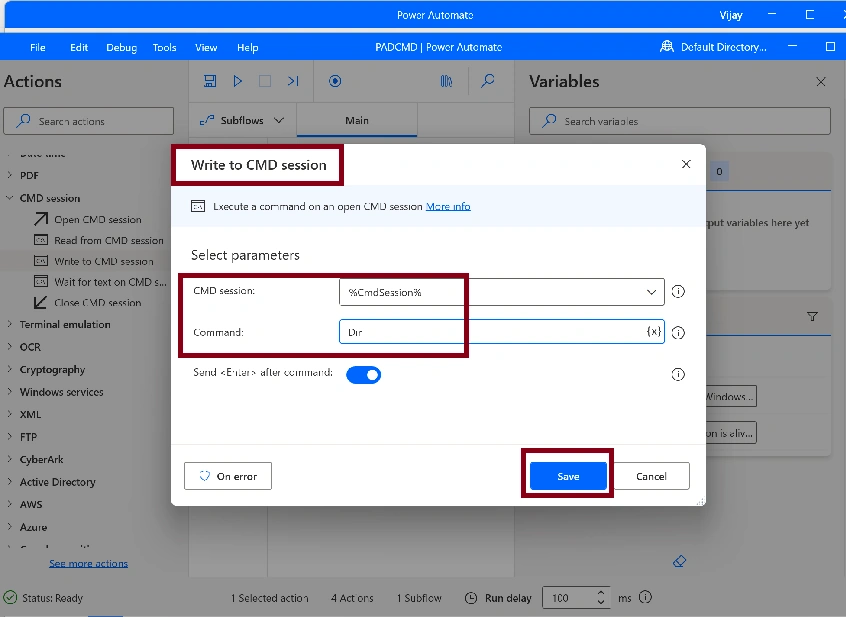
Task: Close the Variables panel
Action: click(x=821, y=81)
